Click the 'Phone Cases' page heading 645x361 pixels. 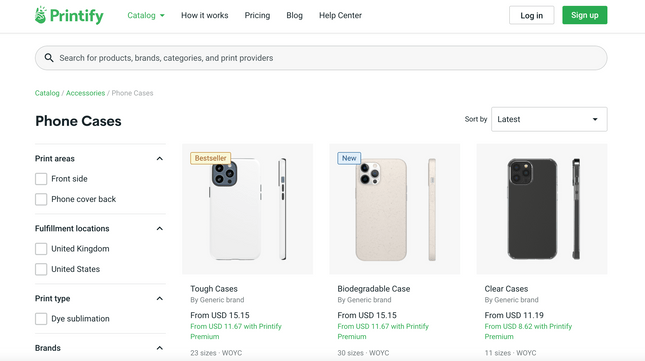click(78, 121)
